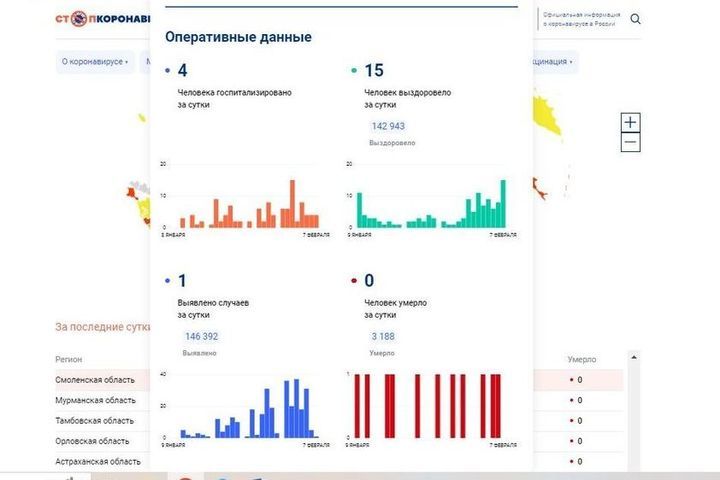
Task: Select Астраханская область in region list
Action: tap(98, 461)
